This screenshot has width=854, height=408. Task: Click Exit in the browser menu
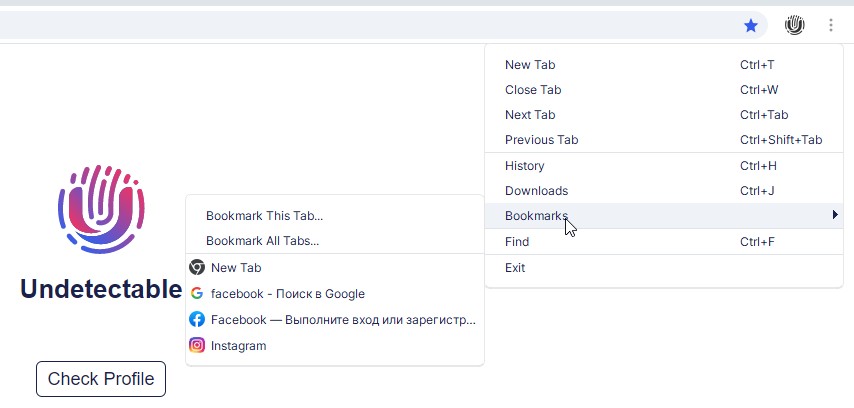click(515, 268)
